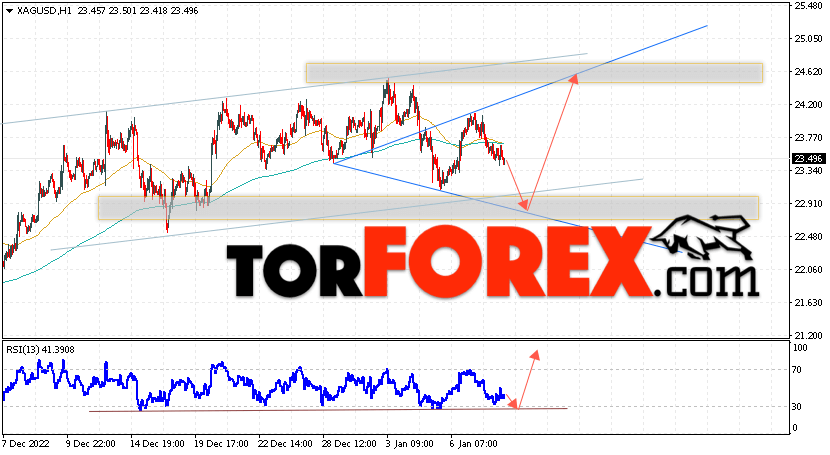This screenshot has height=455, width=830.
Task: Select the 24.200 price axis label
Action: click(808, 105)
